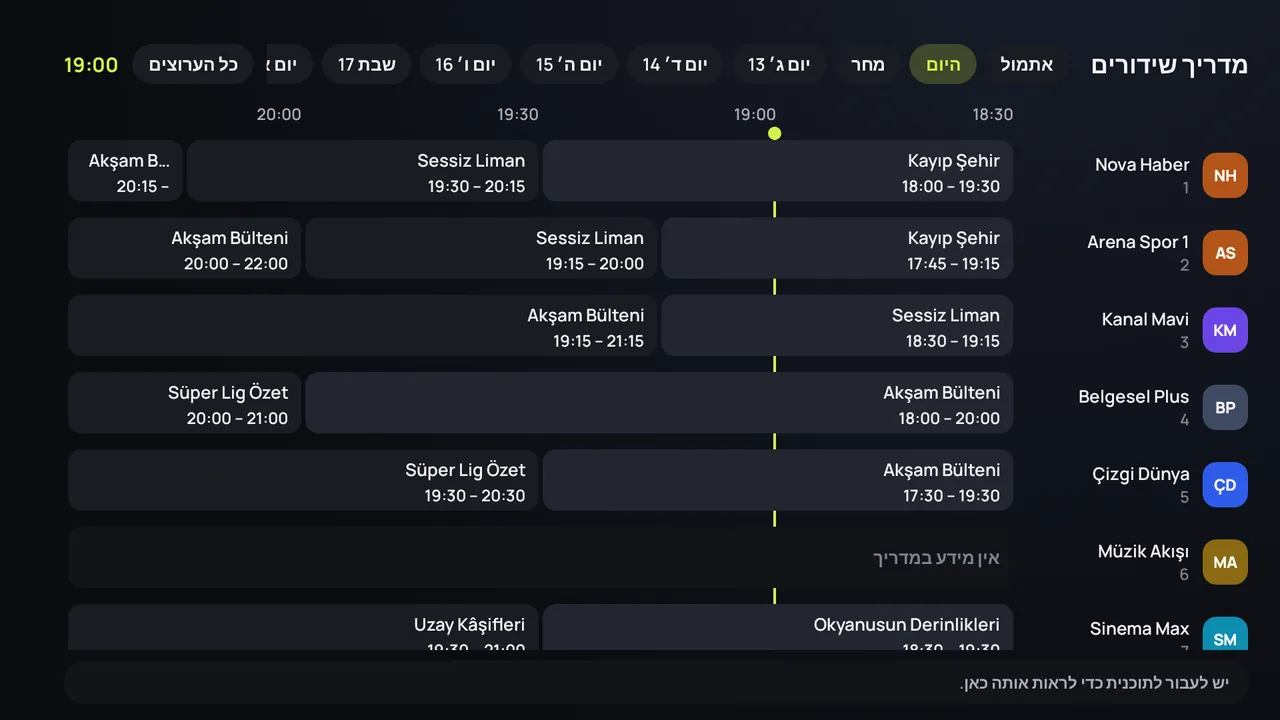Image resolution: width=1280 pixels, height=720 pixels.
Task: Select the Nova Haber NH channel logo
Action: 1225,175
